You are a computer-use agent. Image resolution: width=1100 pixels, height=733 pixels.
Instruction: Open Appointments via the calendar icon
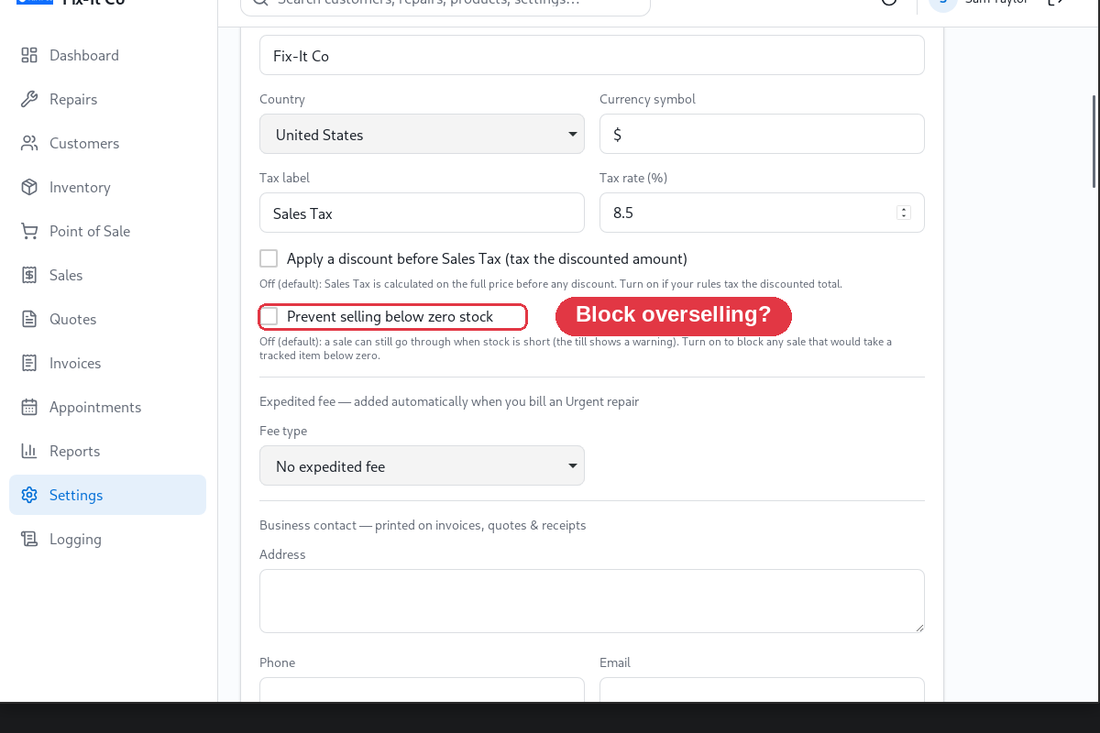(x=29, y=408)
